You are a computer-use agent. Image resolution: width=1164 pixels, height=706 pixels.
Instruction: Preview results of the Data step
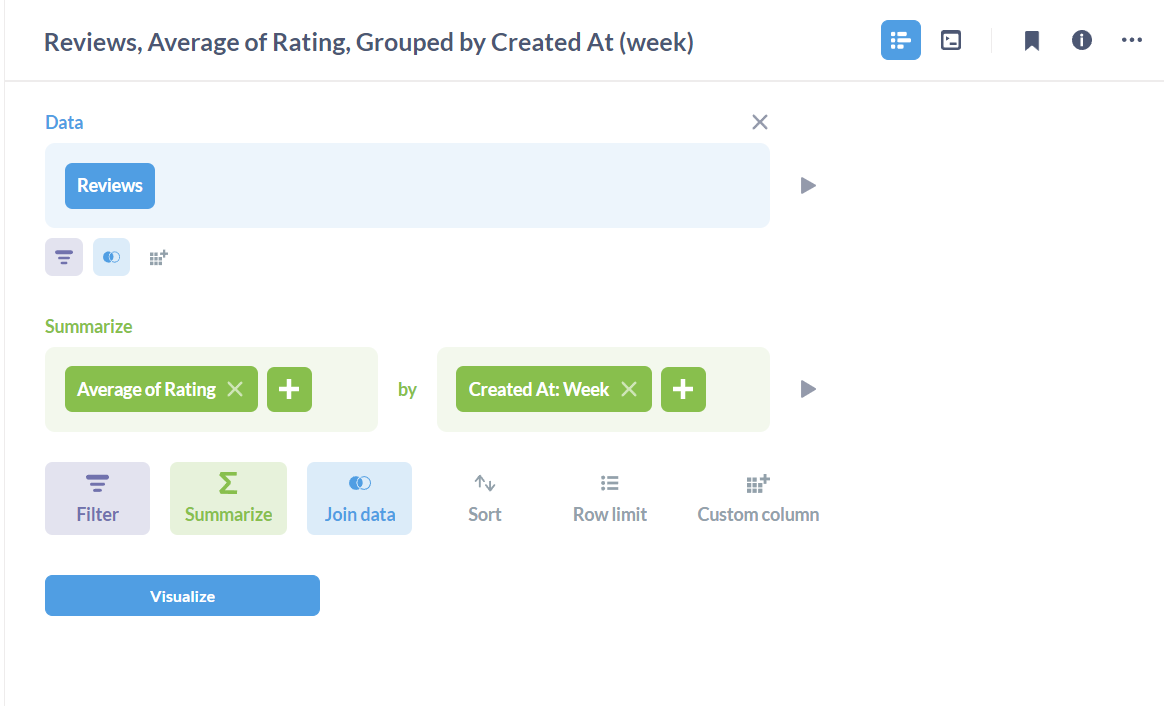807,185
